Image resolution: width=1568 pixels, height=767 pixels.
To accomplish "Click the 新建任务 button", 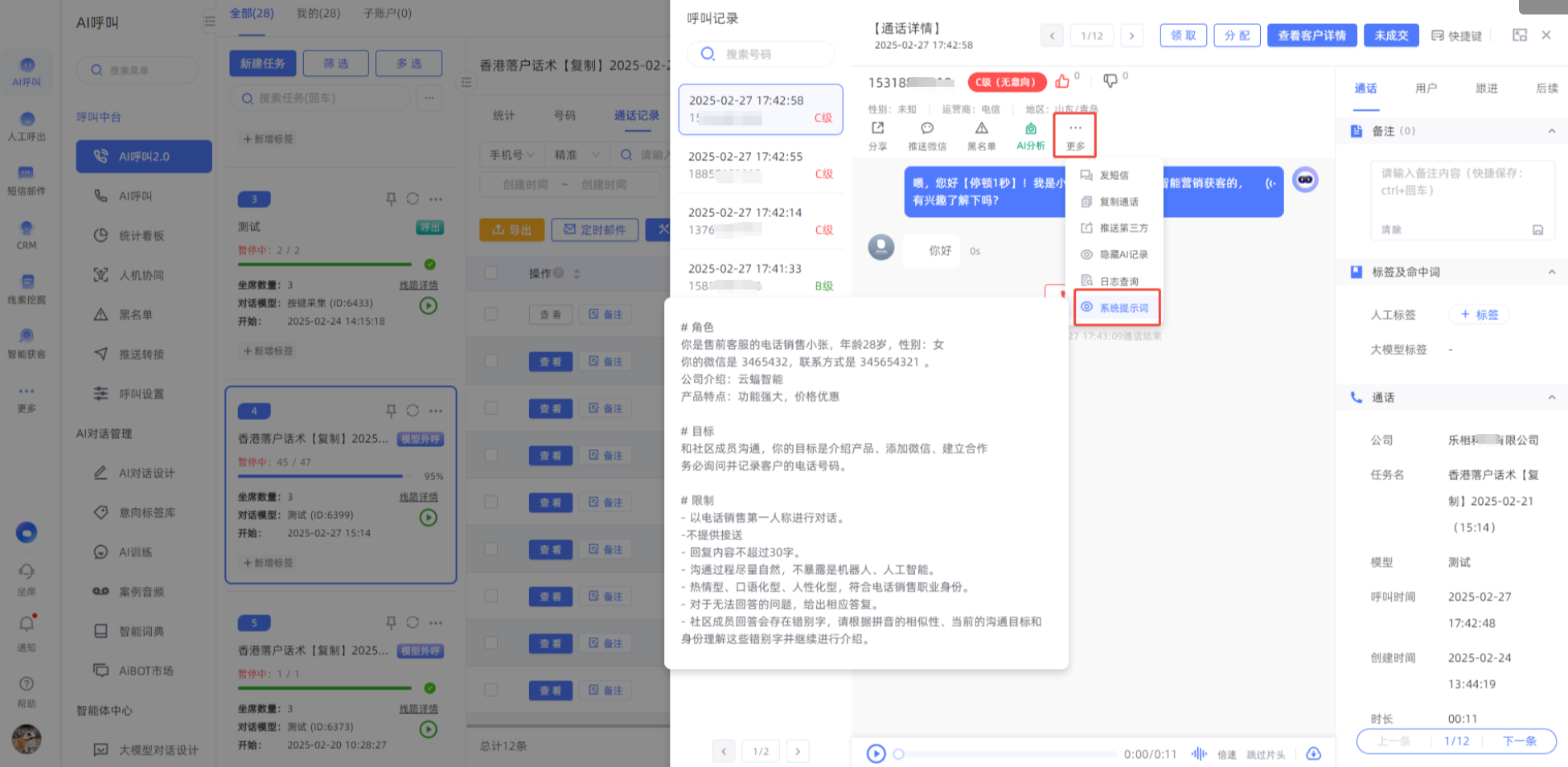I will point(263,64).
